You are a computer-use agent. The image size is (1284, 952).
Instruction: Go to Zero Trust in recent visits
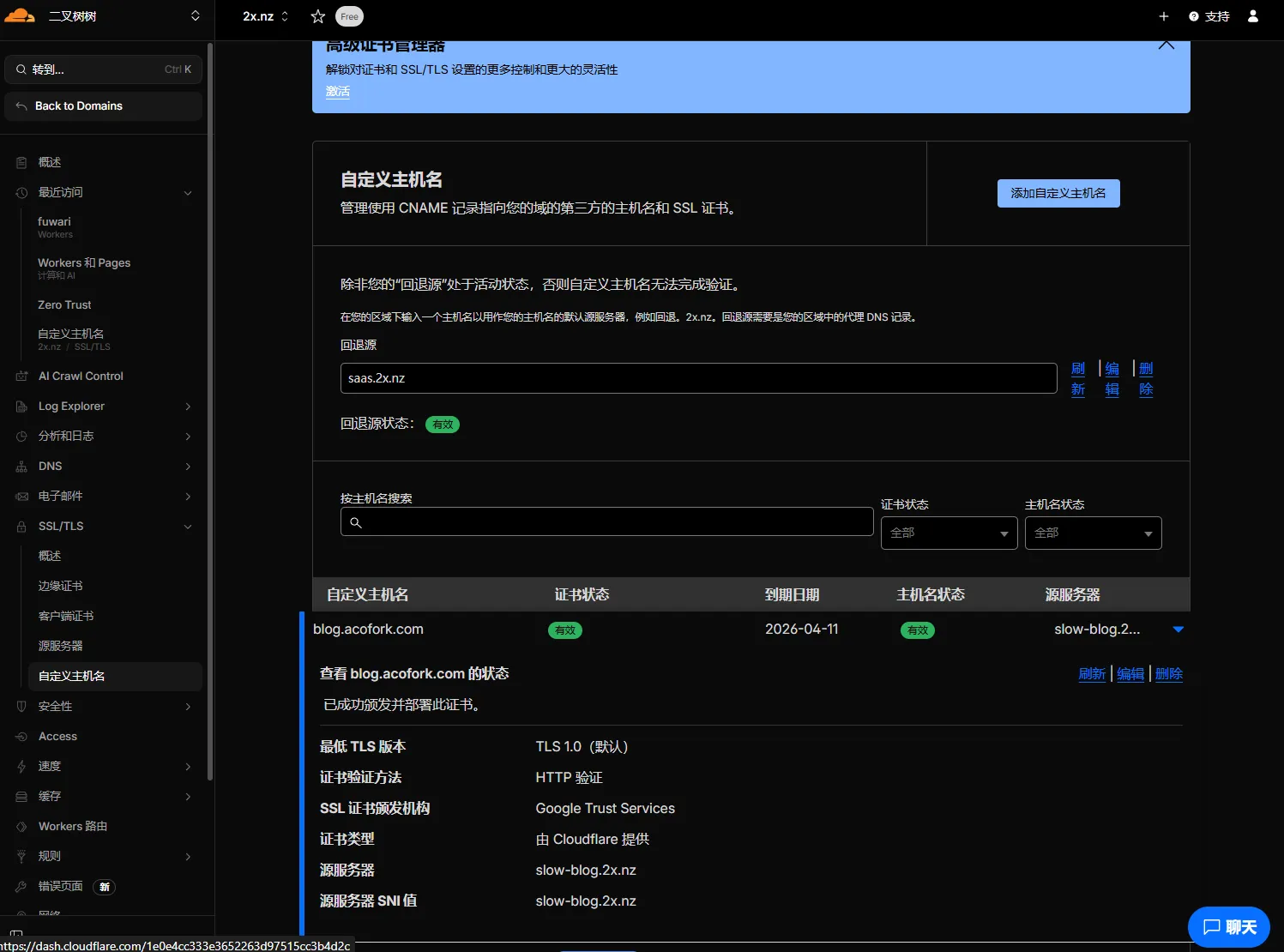64,304
